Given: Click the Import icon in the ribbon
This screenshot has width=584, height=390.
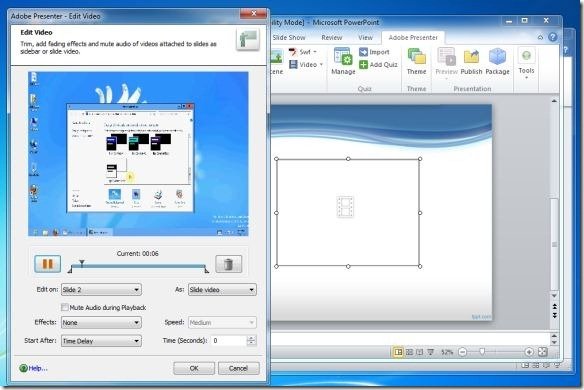Looking at the screenshot, I should click(364, 52).
